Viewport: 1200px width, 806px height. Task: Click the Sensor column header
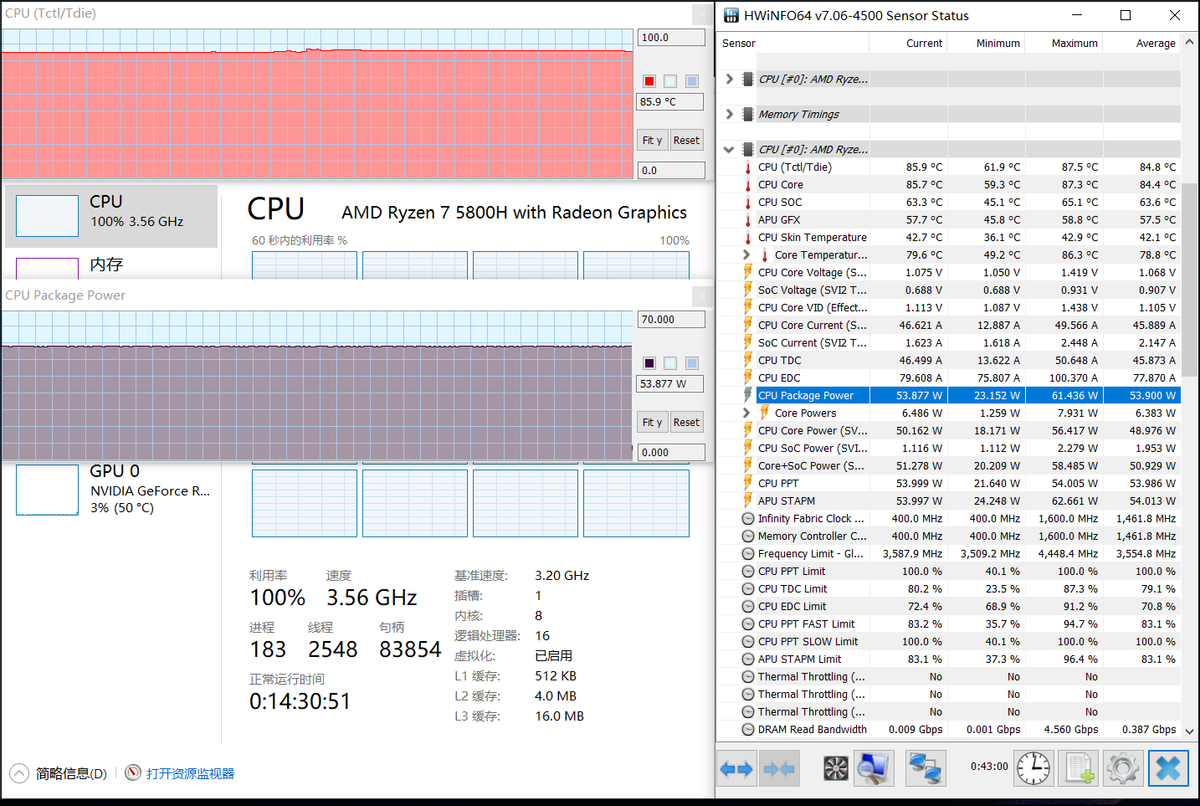(x=793, y=43)
